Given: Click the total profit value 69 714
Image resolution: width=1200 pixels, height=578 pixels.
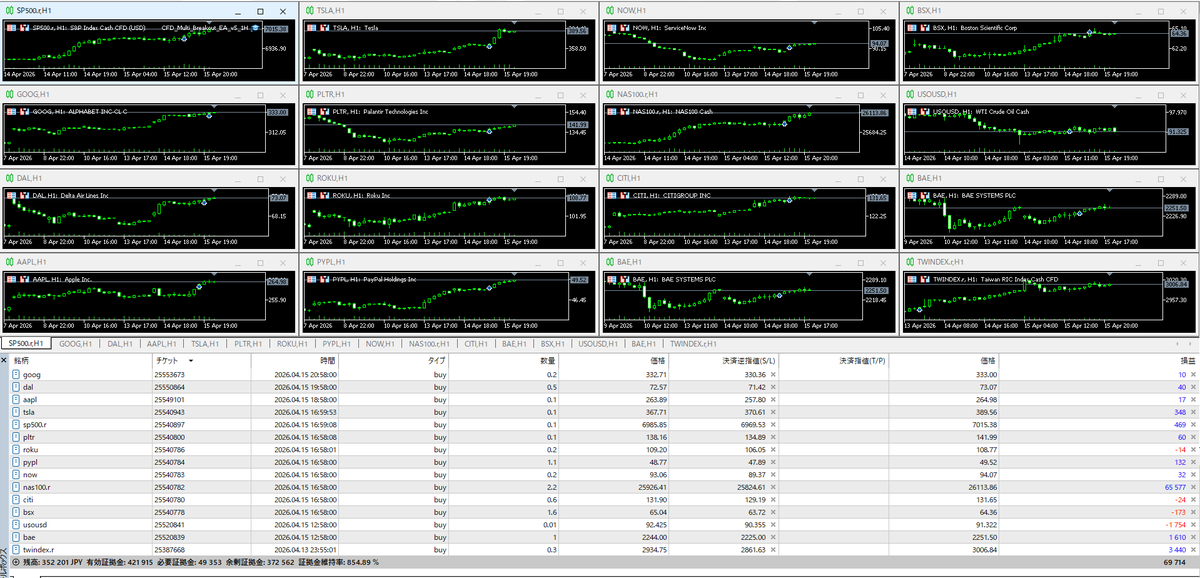Looking at the screenshot, I should tap(1177, 563).
